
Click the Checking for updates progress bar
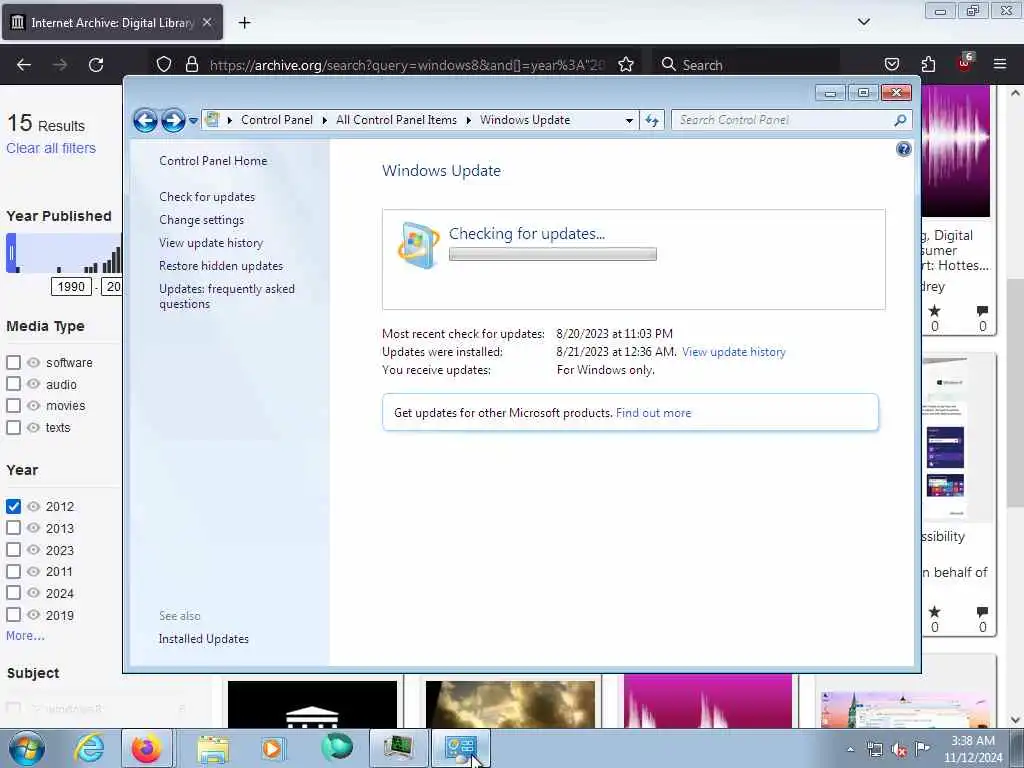point(552,255)
